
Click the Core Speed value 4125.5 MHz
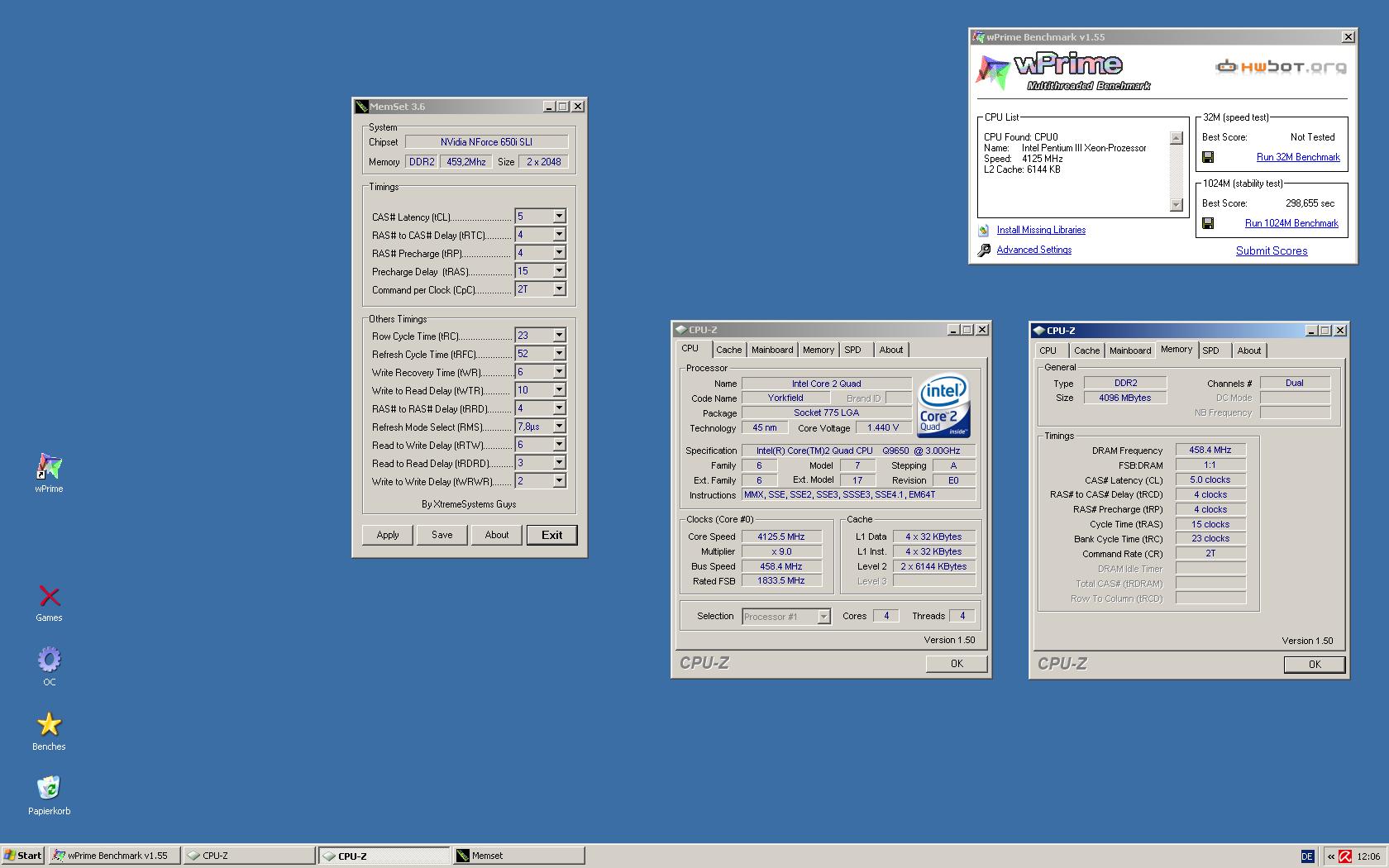(x=781, y=537)
